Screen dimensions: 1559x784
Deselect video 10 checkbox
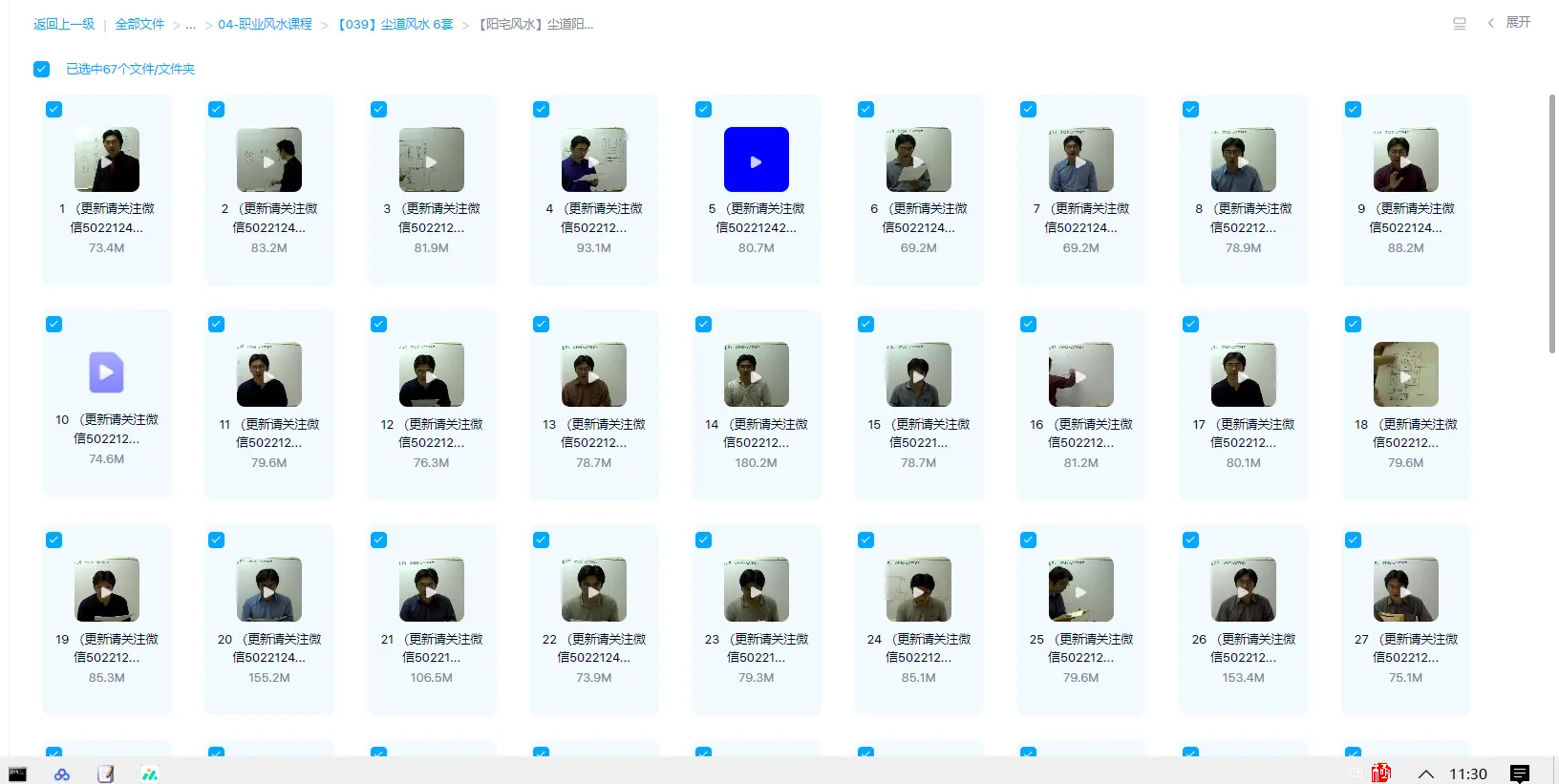pyautogui.click(x=54, y=325)
